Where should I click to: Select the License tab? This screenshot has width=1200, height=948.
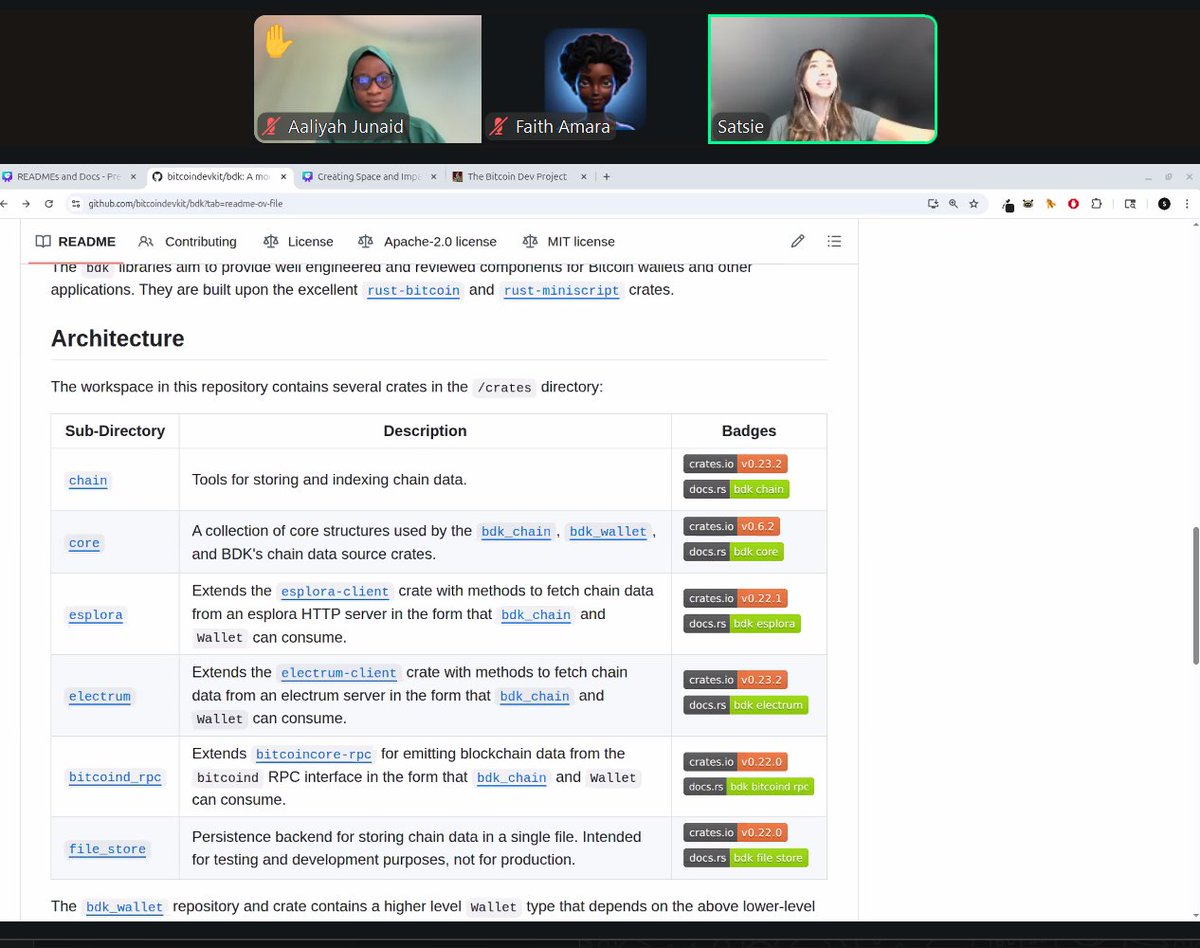[x=298, y=241]
